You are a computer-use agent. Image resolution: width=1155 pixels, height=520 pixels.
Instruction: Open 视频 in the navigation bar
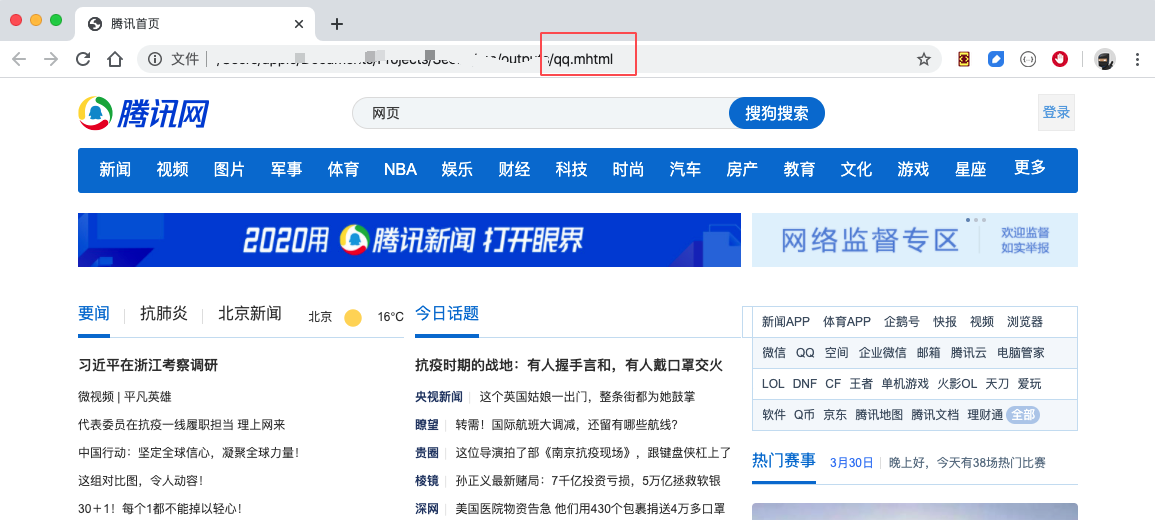click(172, 169)
